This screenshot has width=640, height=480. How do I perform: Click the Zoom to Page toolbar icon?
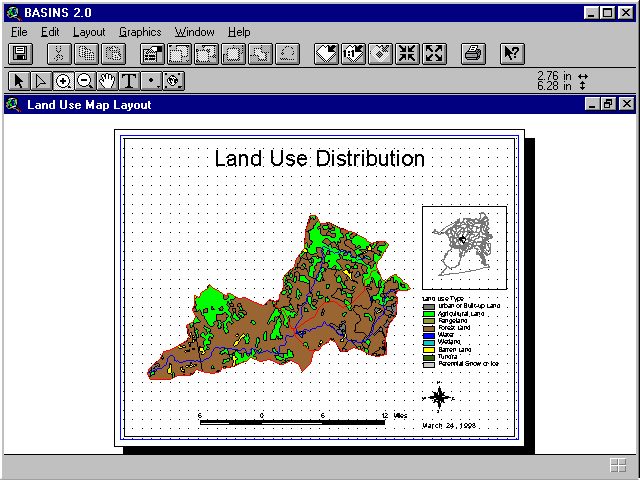point(326,54)
